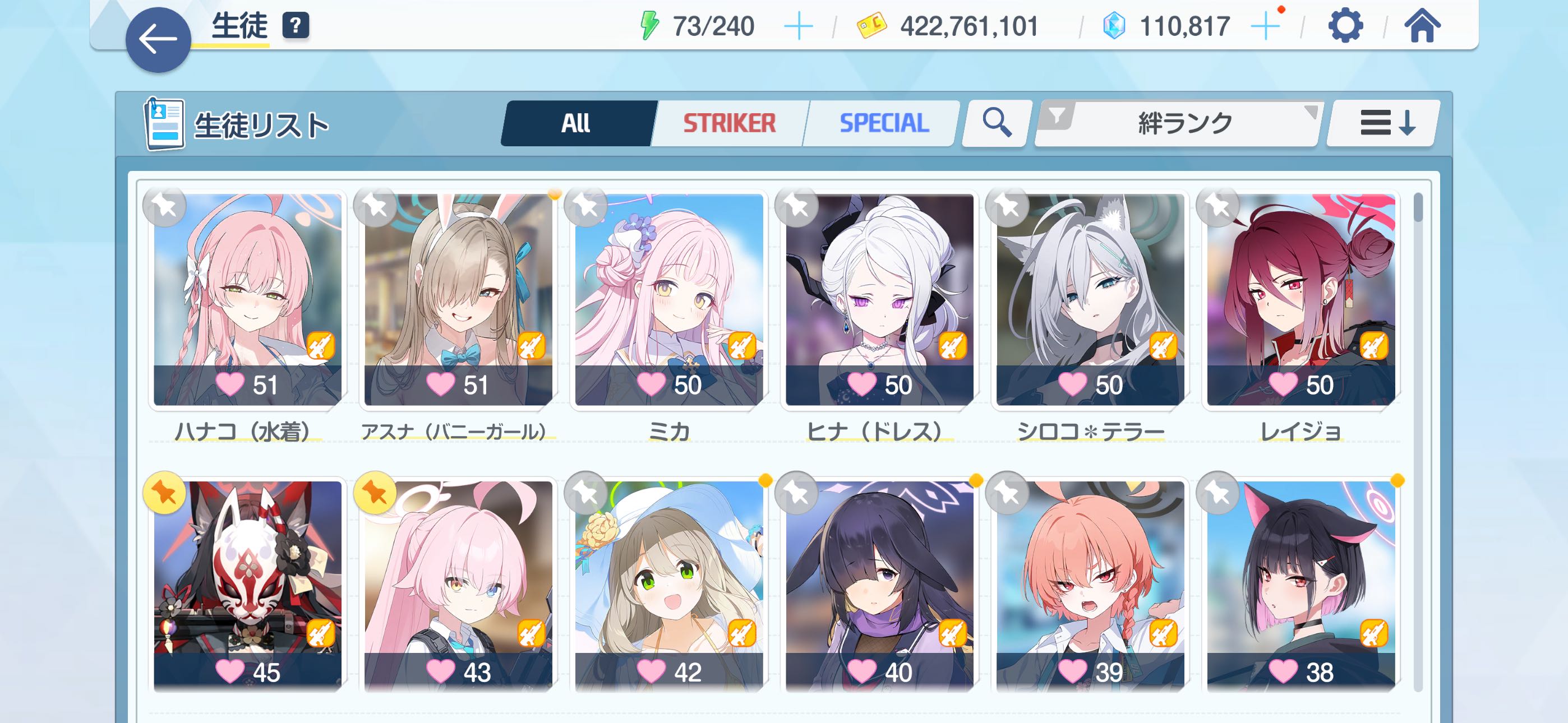Open the settings gear
The height and width of the screenshot is (723, 1568).
click(1345, 26)
